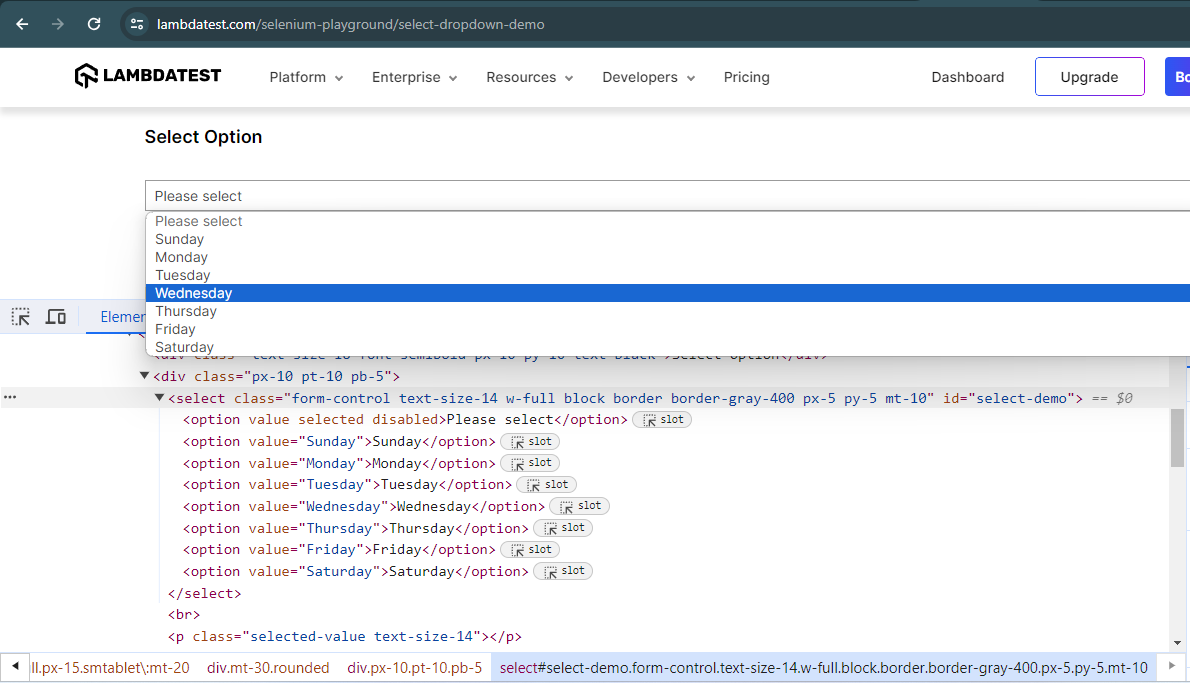Click the LambdaTest logo

pos(148,76)
